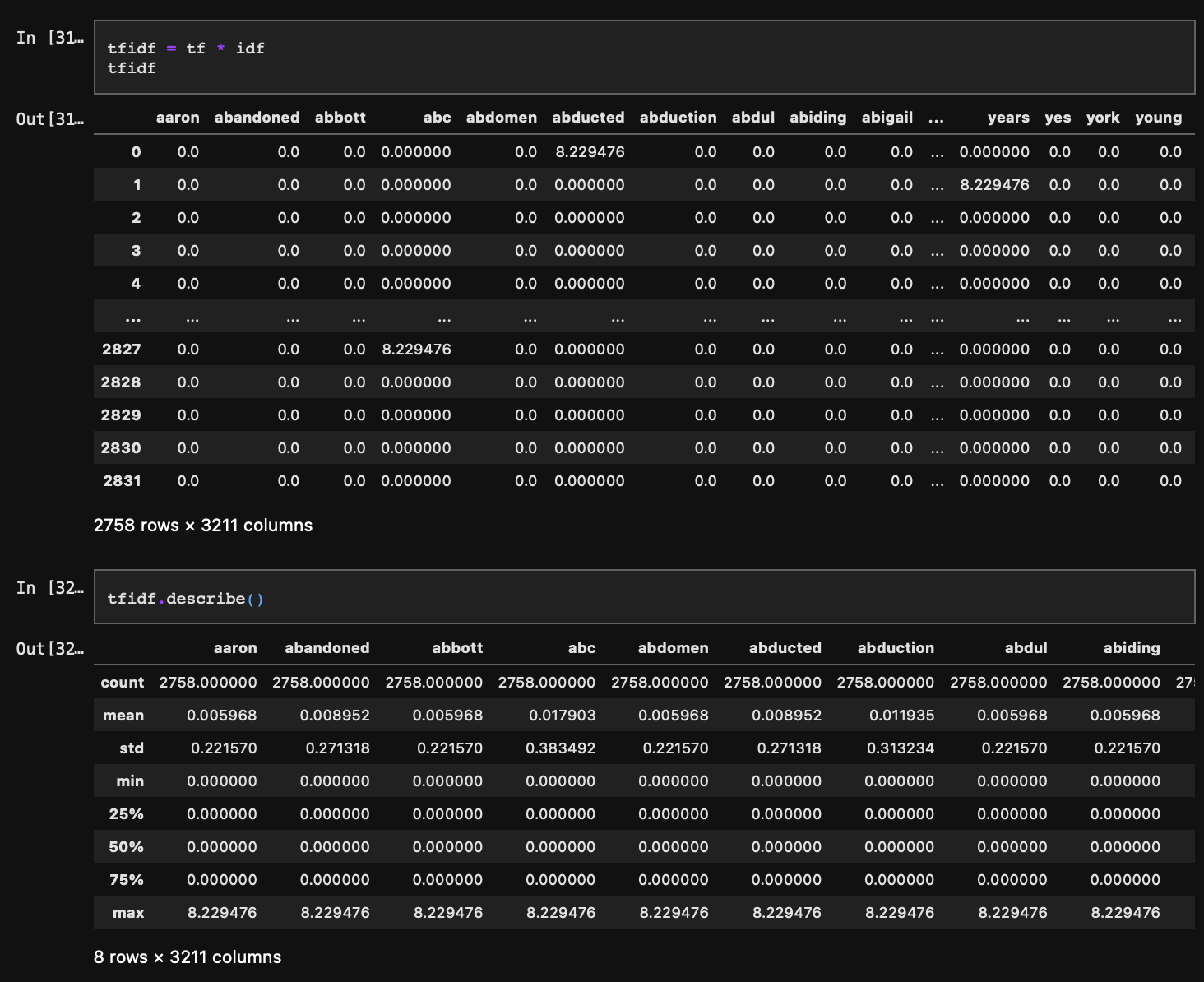This screenshot has height=982, width=1204.
Task: Click the 'years' column header
Action: coord(1008,118)
